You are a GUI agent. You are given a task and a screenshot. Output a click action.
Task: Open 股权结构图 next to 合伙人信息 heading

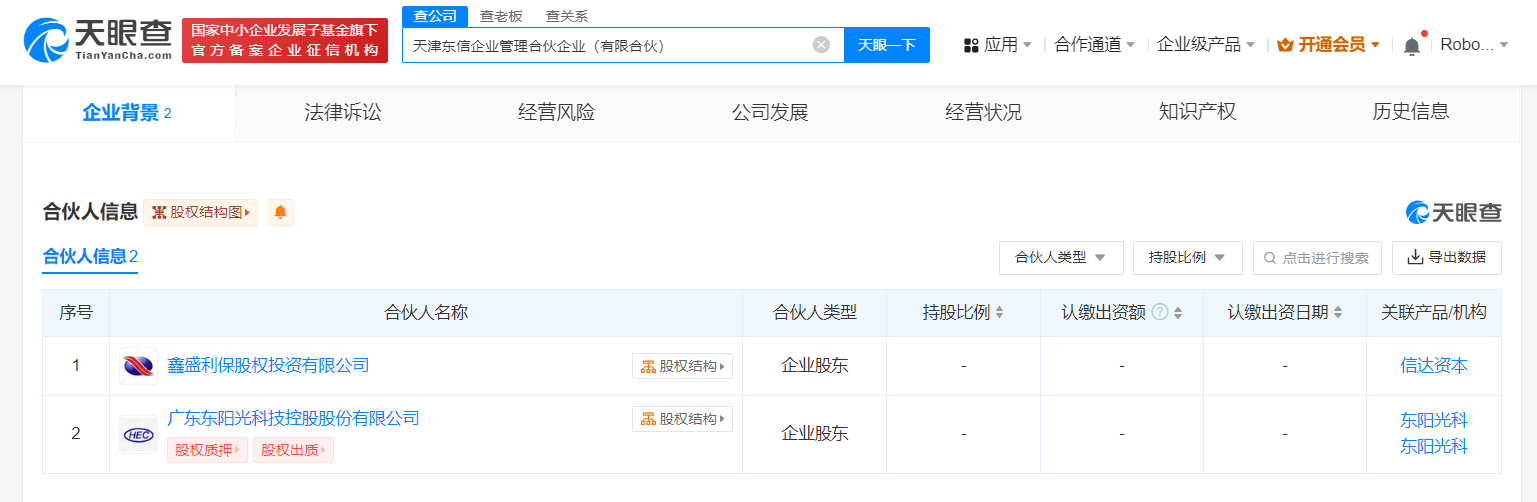click(201, 212)
